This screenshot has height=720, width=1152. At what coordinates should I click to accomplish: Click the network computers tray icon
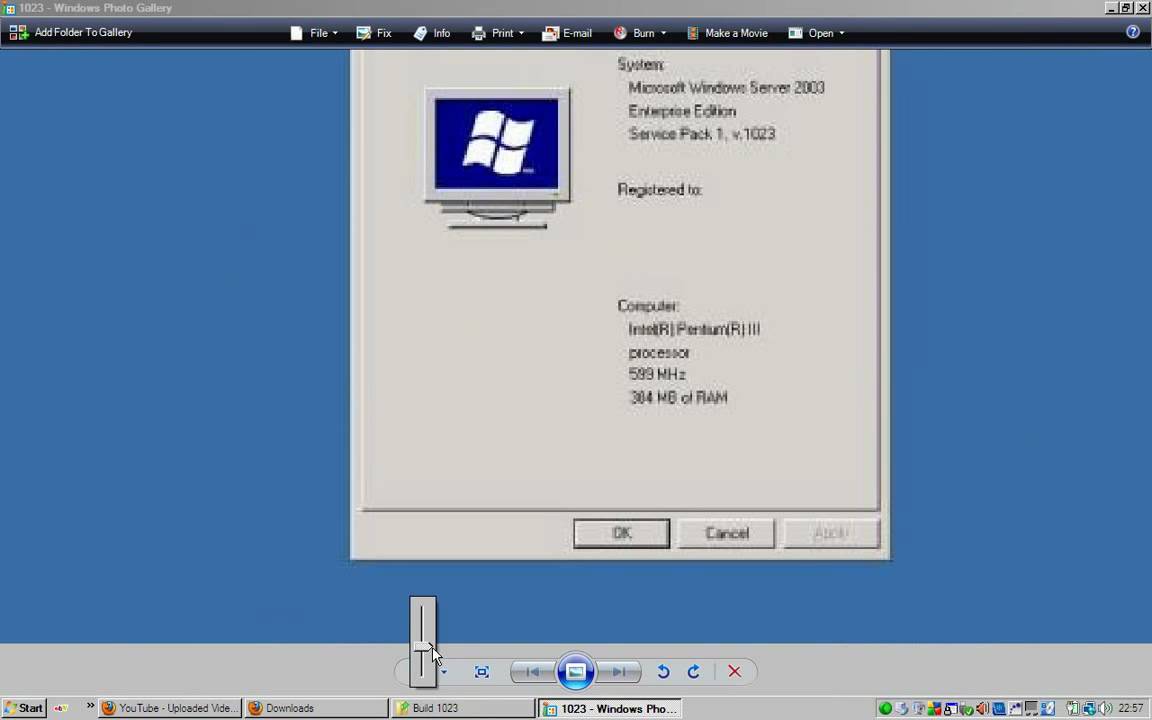point(1090,708)
